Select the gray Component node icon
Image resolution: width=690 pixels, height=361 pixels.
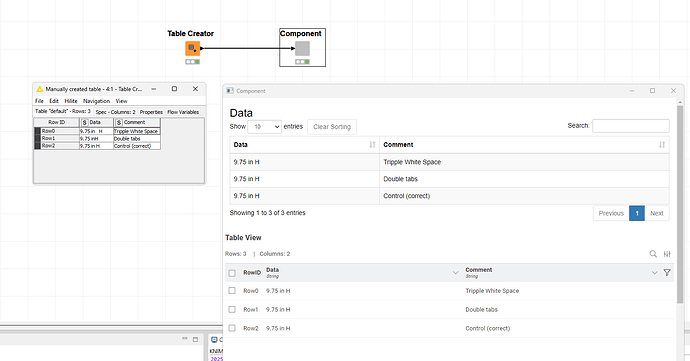click(x=302, y=48)
